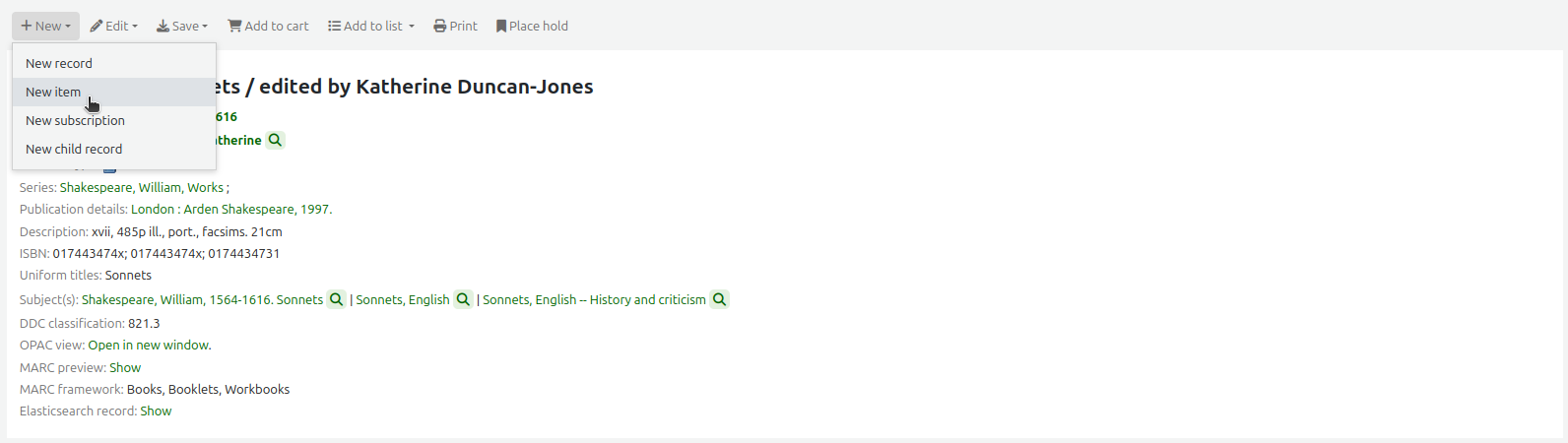Select New record menu entry

pos(59,63)
